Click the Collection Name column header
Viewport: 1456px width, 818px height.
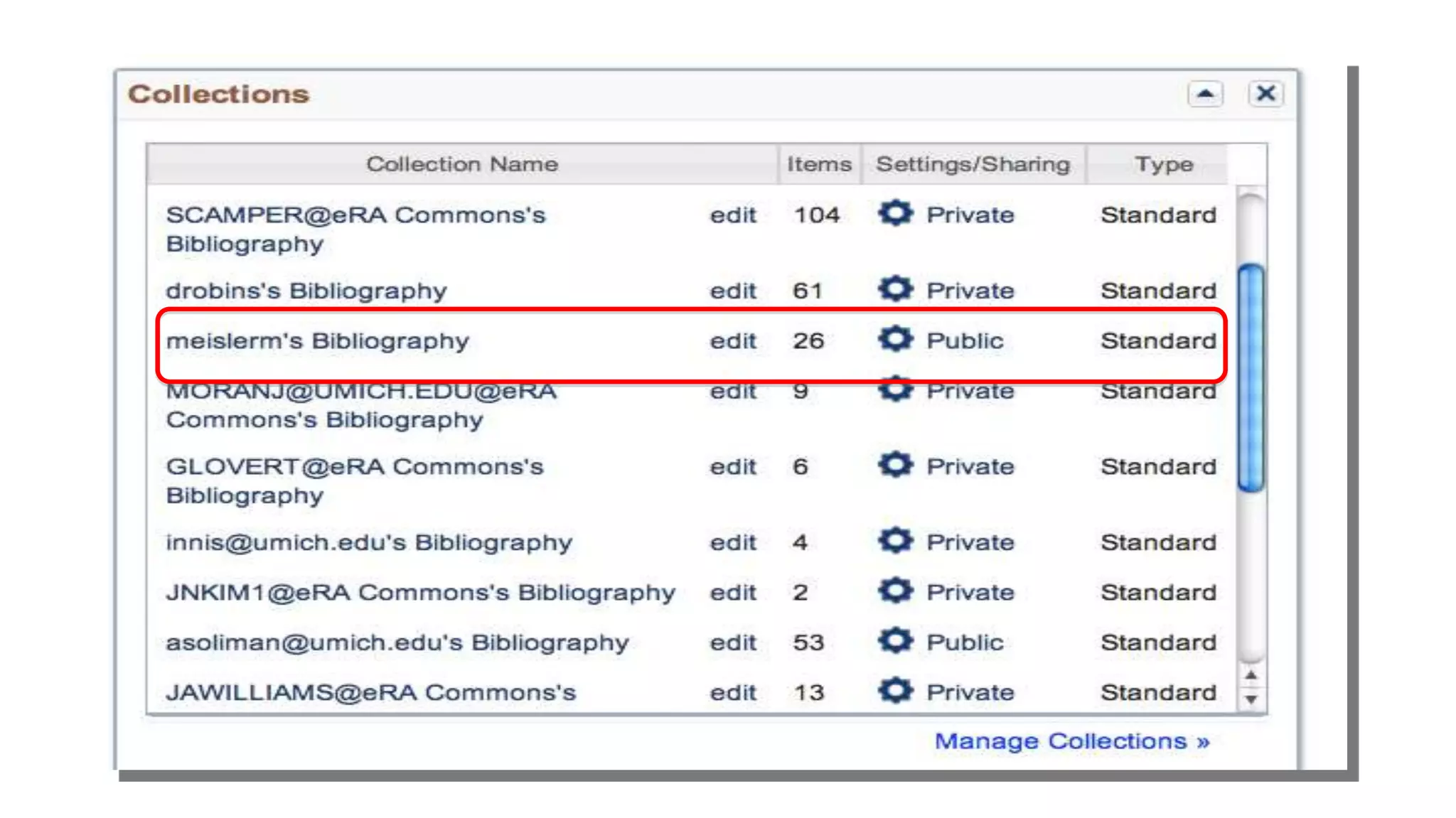point(462,164)
